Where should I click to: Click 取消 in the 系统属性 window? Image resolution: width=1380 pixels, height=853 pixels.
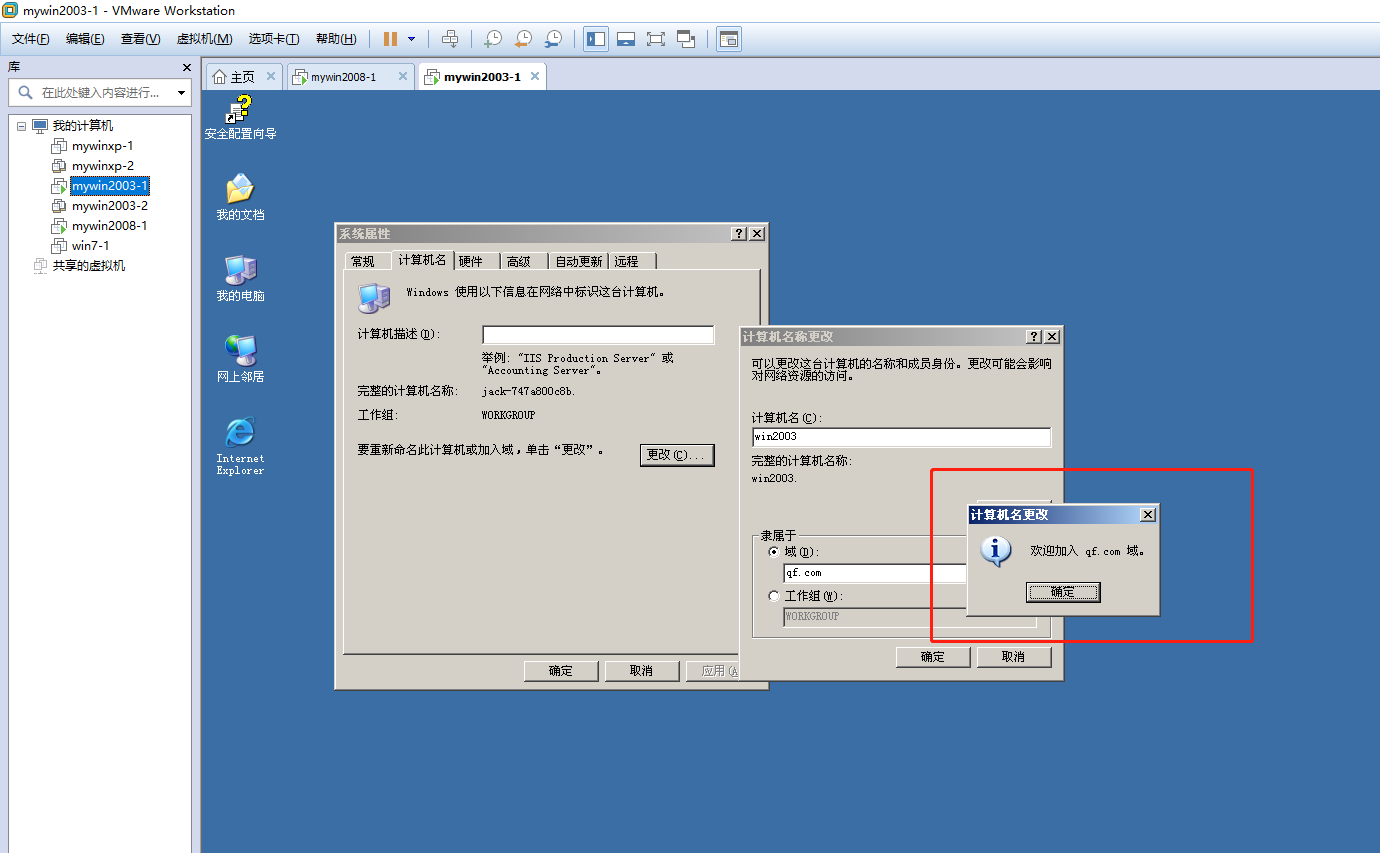click(x=642, y=671)
